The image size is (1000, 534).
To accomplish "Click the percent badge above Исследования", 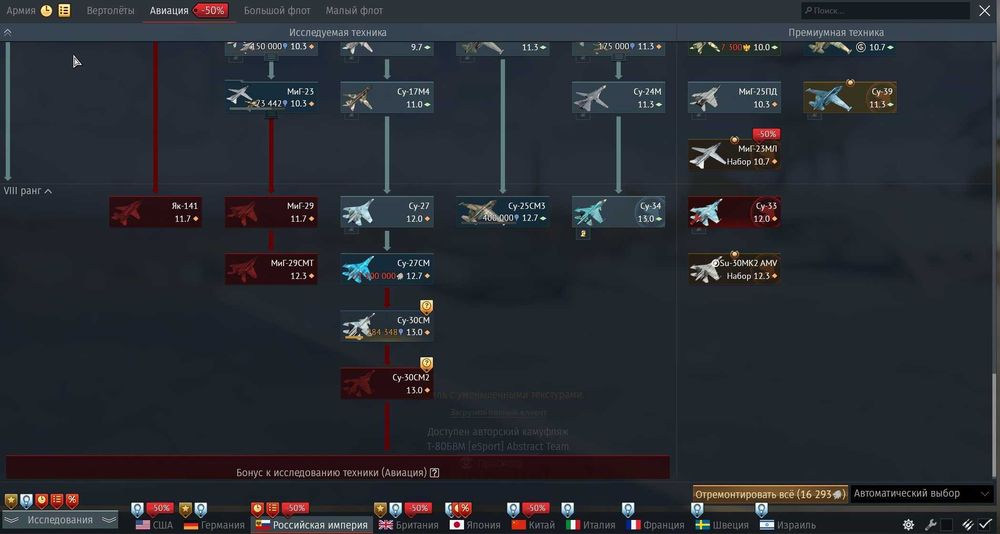I will point(72,501).
